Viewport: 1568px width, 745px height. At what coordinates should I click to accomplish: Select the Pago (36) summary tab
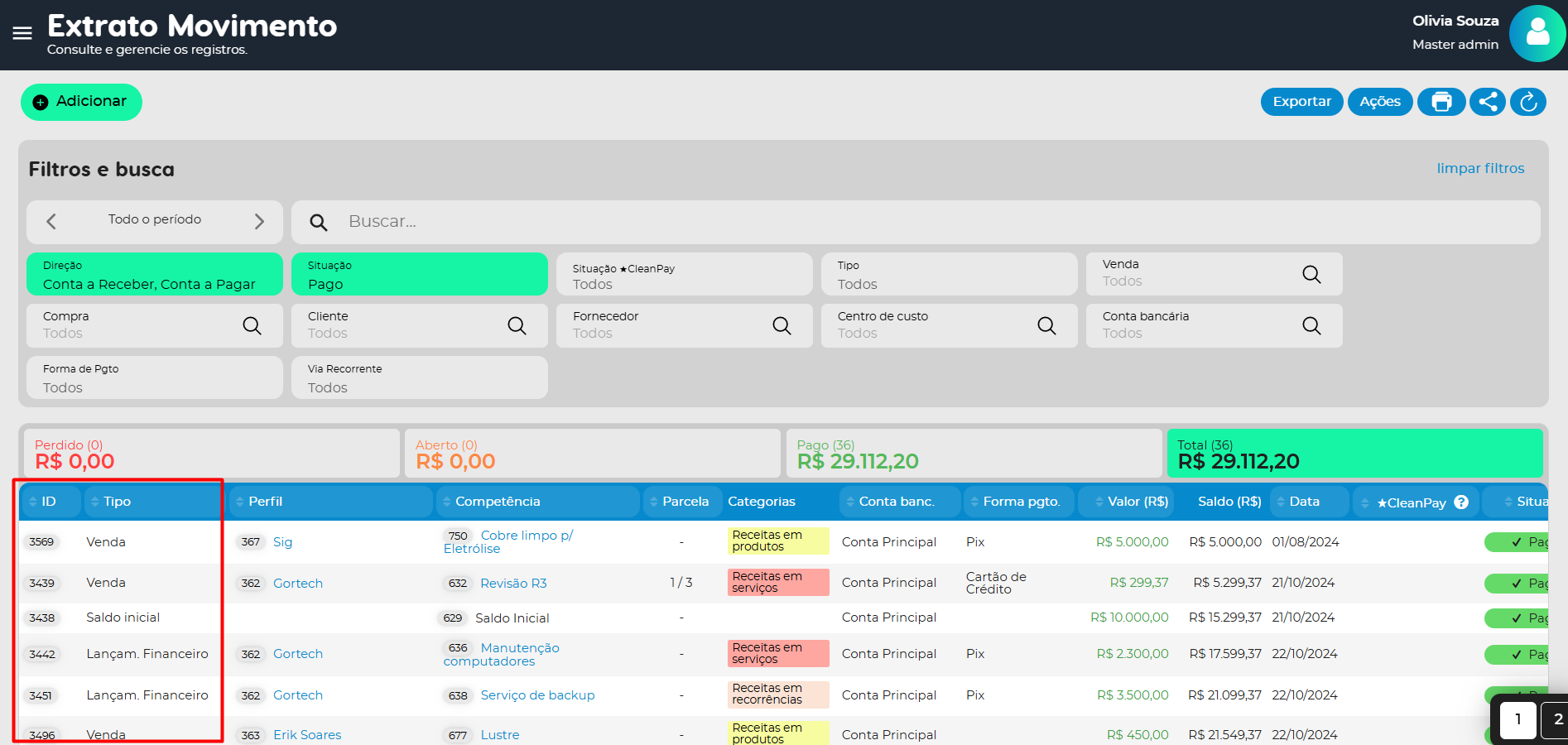click(x=974, y=454)
